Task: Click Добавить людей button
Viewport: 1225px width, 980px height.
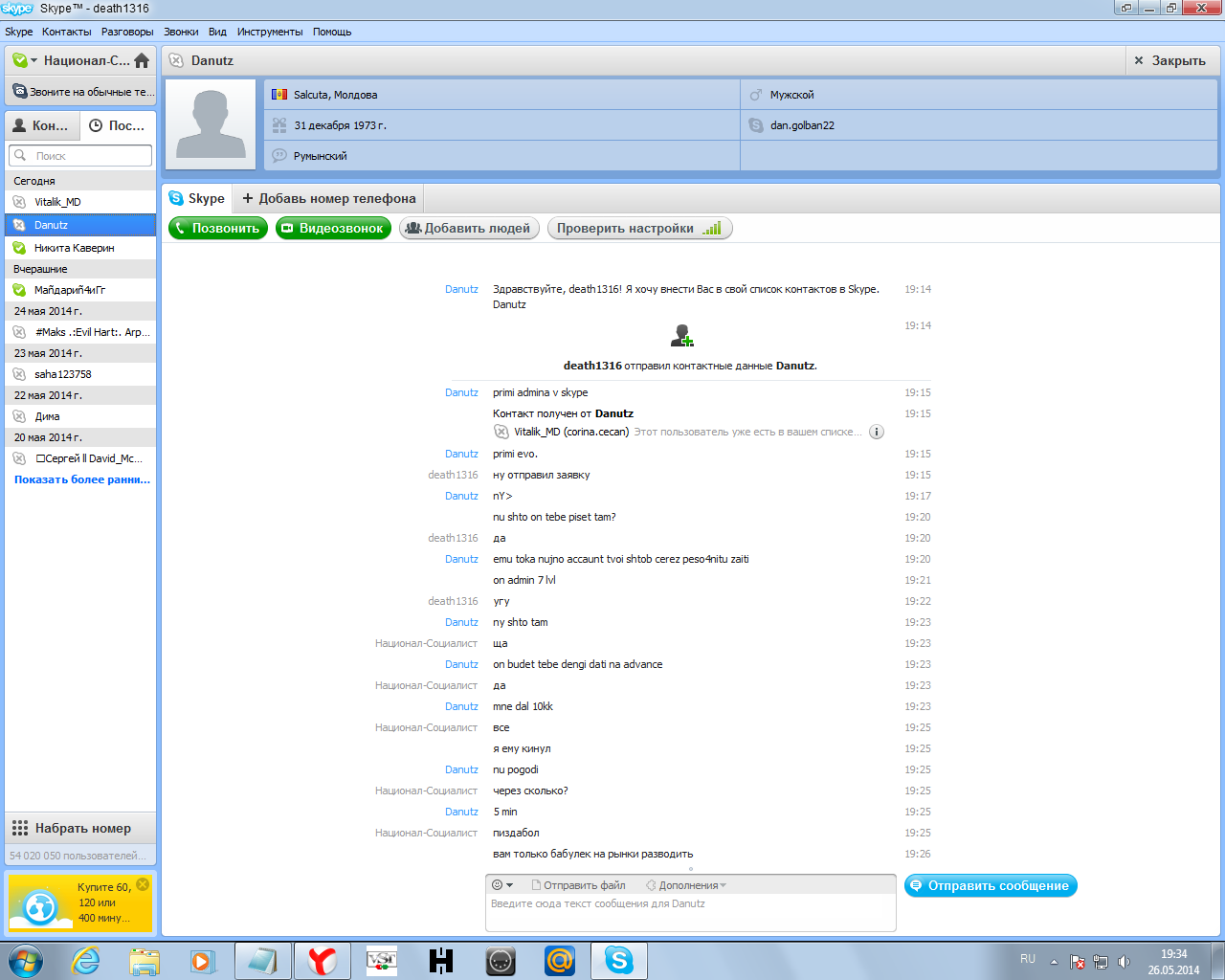Action: tap(469, 228)
